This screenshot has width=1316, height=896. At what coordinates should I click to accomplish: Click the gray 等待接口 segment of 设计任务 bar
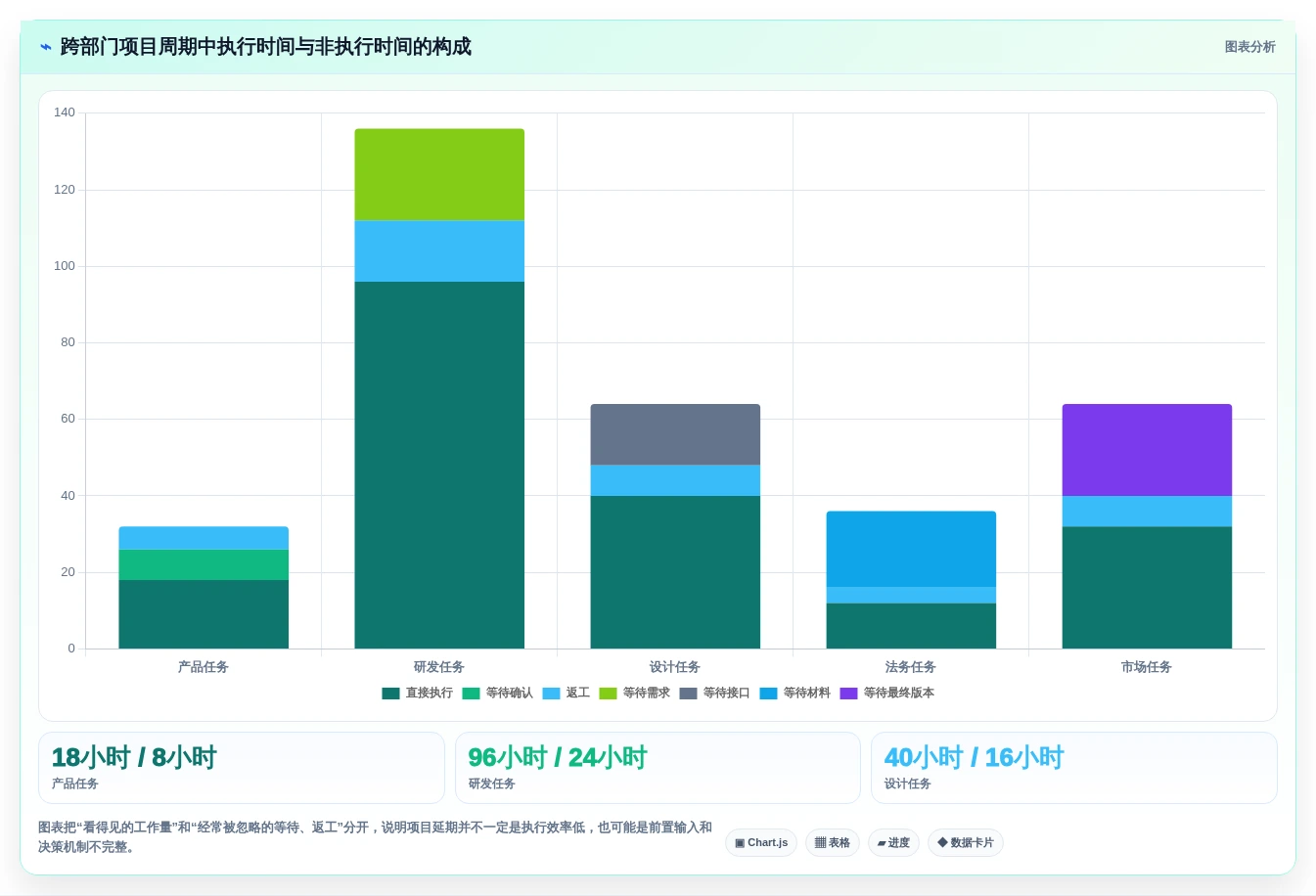(675, 434)
